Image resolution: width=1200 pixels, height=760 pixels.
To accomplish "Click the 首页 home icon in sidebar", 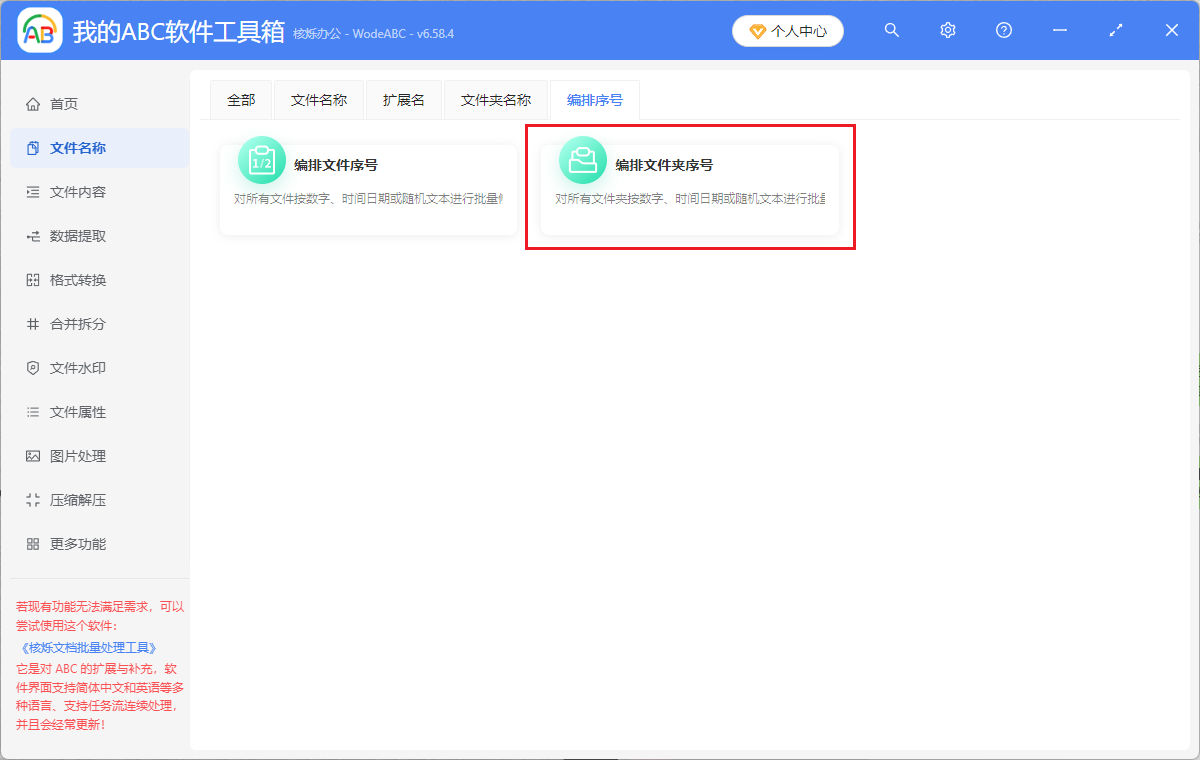I will (x=33, y=104).
